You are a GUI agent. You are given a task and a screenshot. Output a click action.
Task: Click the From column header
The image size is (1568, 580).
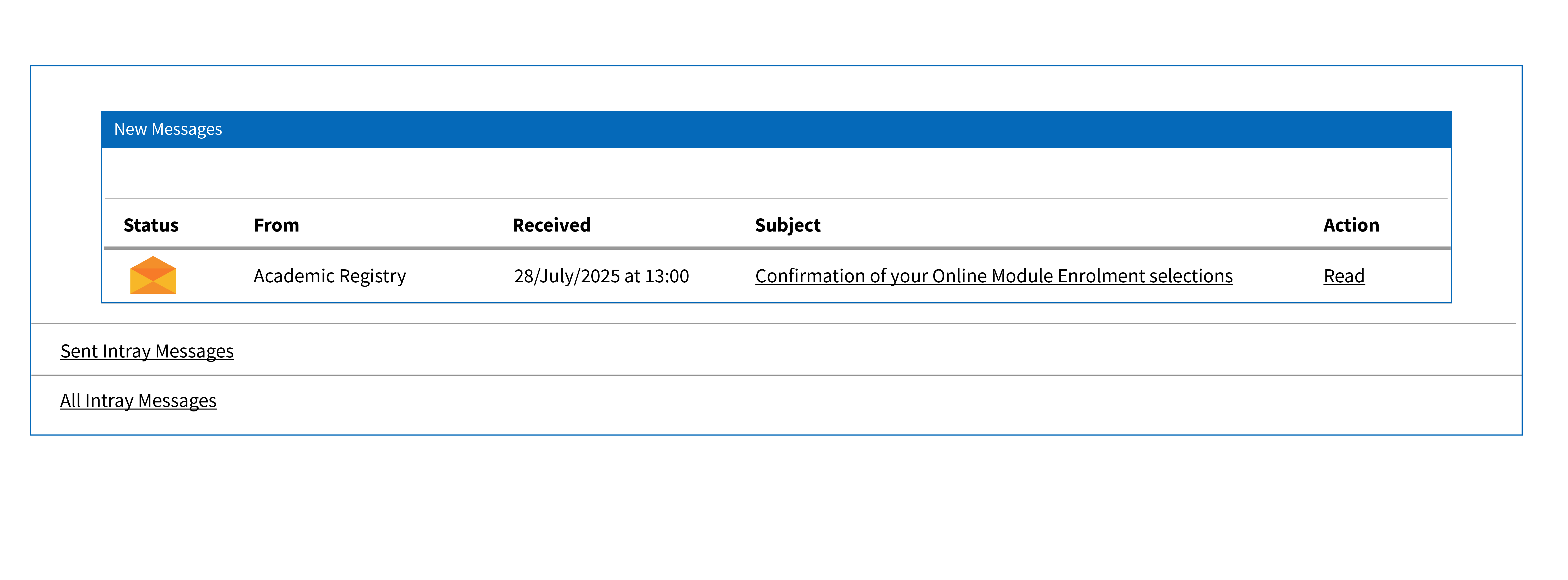point(276,225)
